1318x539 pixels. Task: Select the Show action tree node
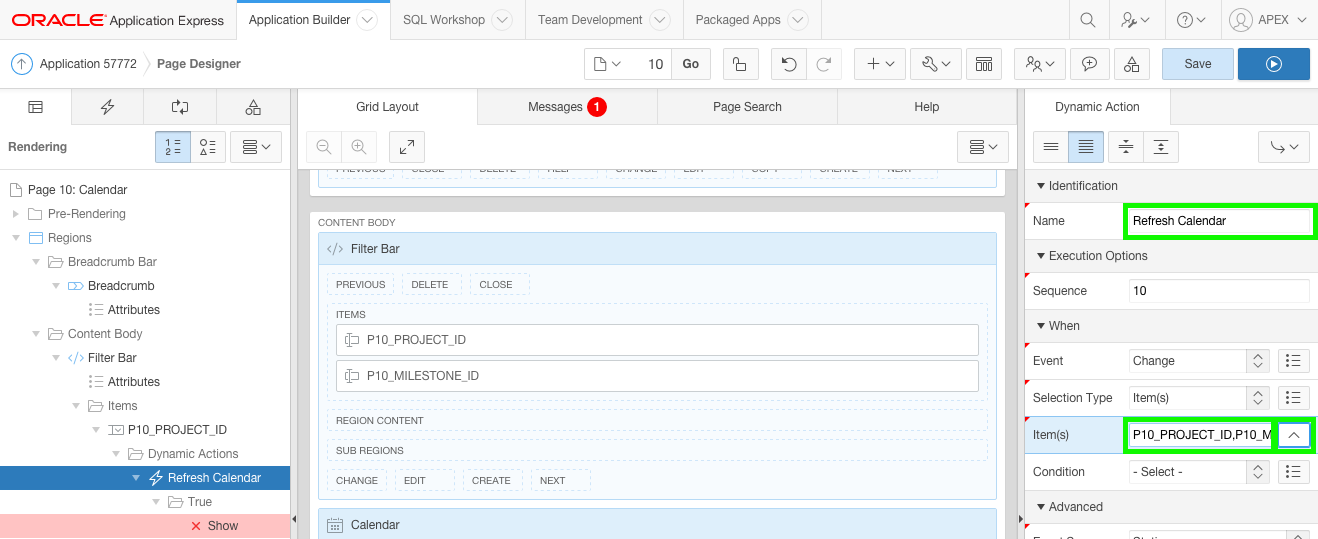[x=223, y=526]
